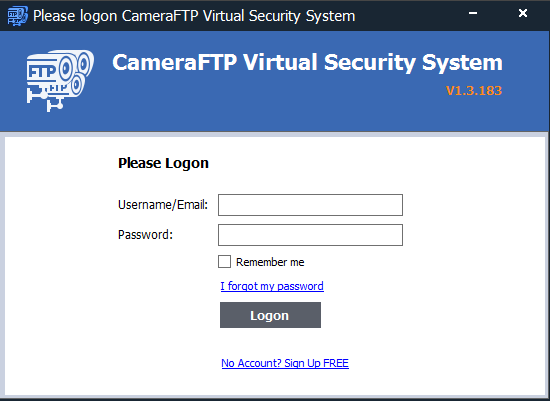Enable the Remember me checkbox
The width and height of the screenshot is (550, 401).
pos(224,262)
